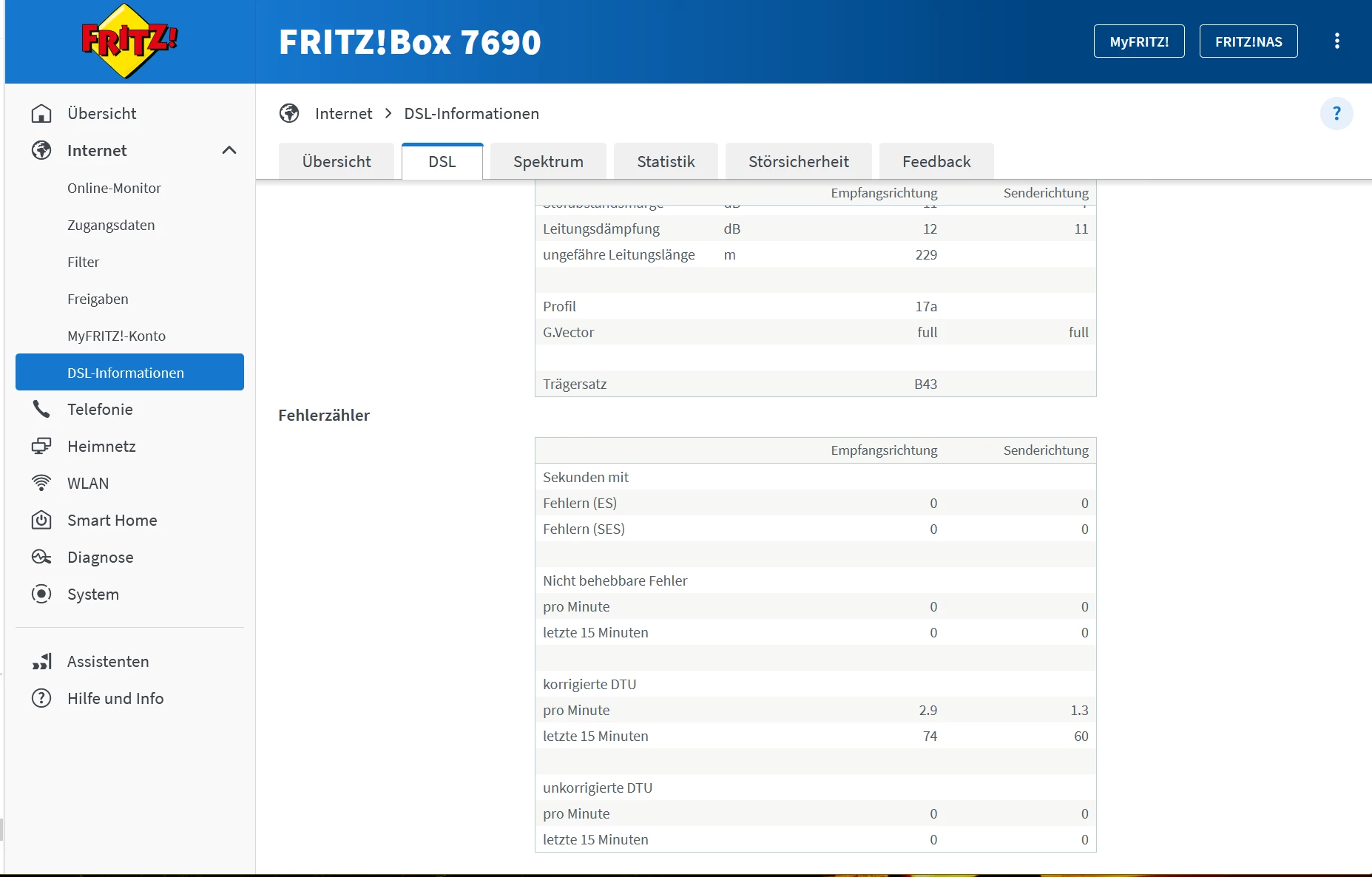Switch to the Übersicht tab
Screen dimensions: 1372x877
pos(337,161)
